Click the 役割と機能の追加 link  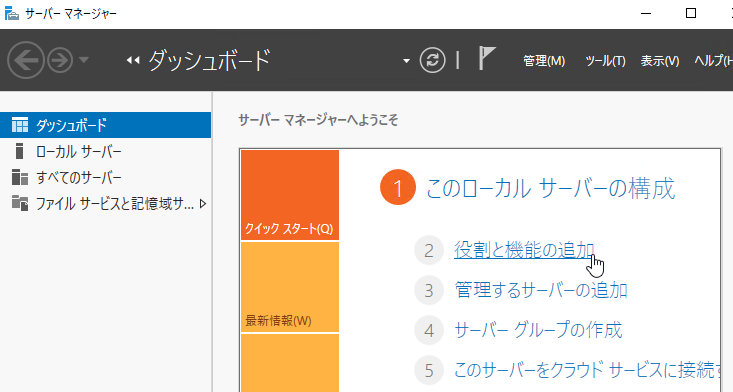524,250
